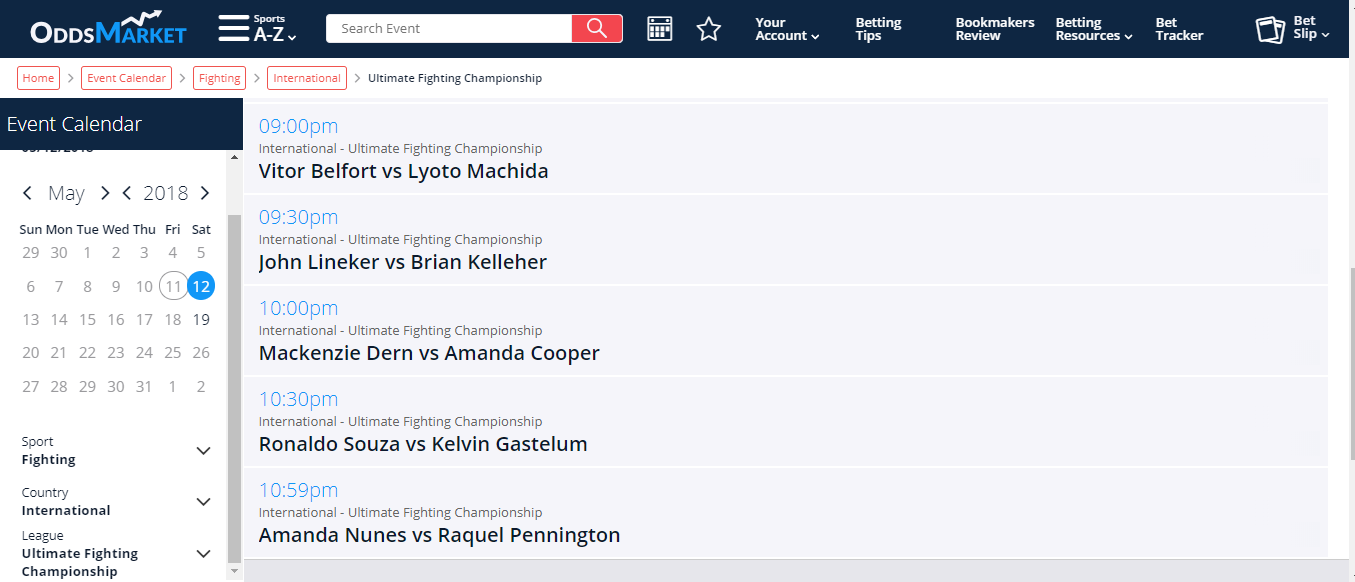Open Sports A-Z hamburger menu
Image resolution: width=1355 pixels, height=582 pixels.
[234, 28]
